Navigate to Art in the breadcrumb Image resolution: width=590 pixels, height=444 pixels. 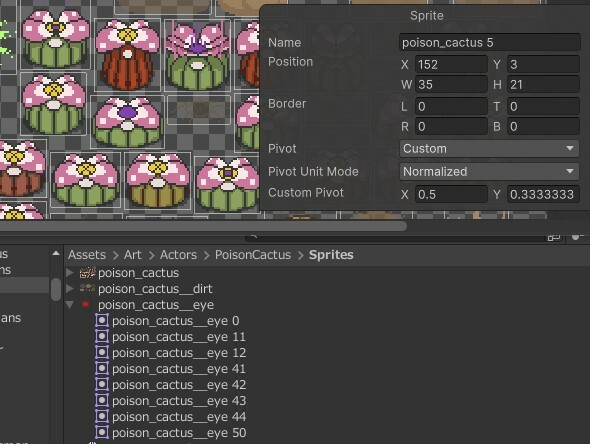click(133, 255)
